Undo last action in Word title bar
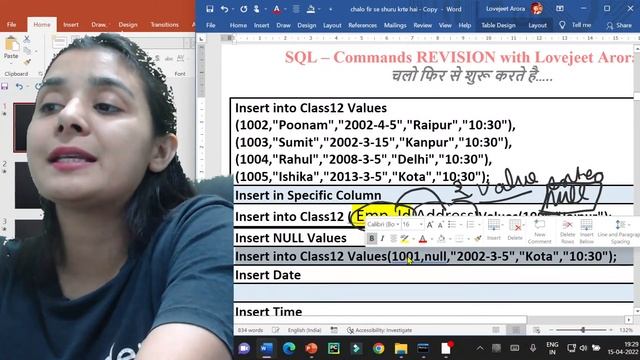This screenshot has height=360, width=640. (x=224, y=9)
